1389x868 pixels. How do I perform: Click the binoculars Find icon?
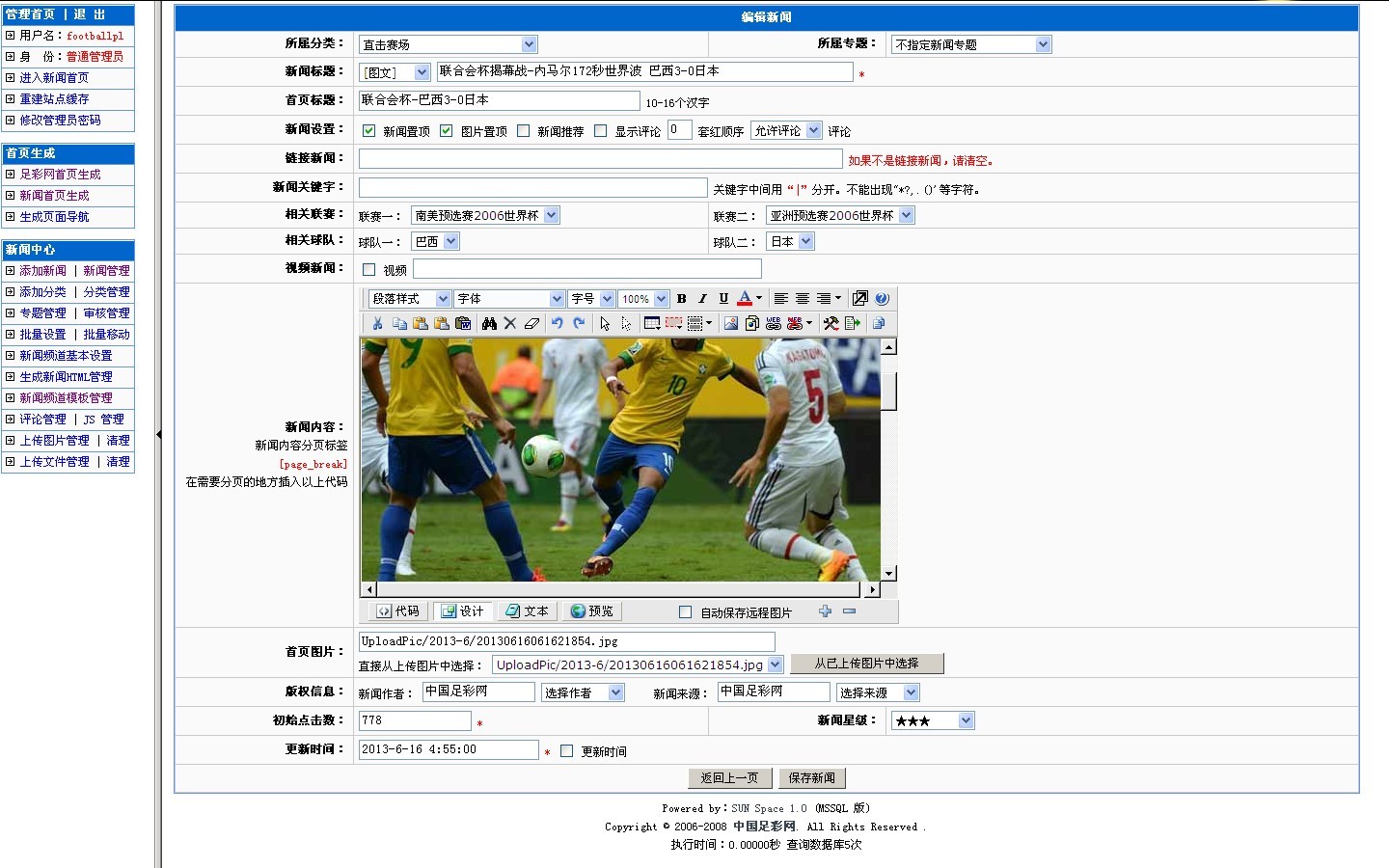point(489,324)
